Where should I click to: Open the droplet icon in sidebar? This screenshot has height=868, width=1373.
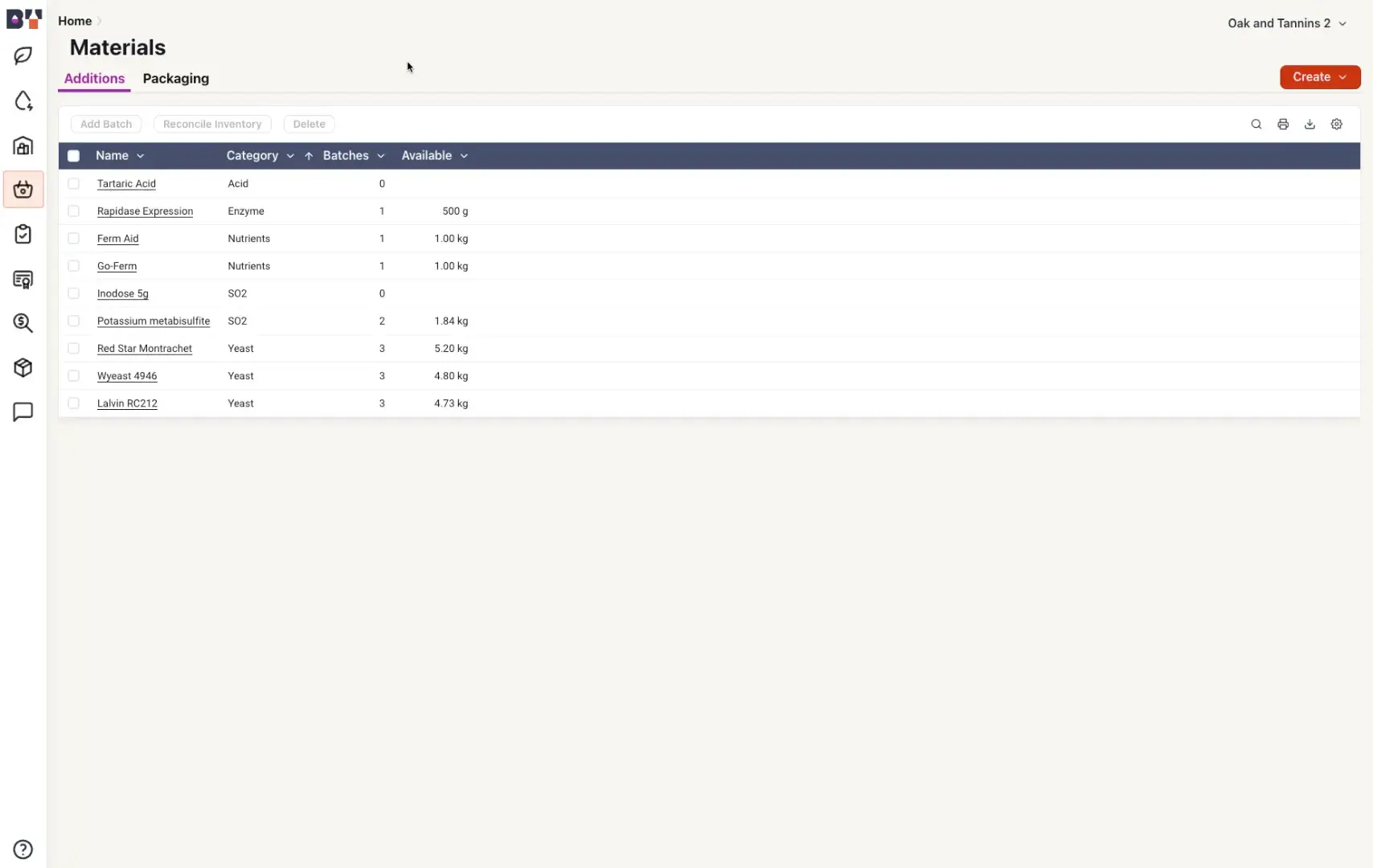pyautogui.click(x=23, y=100)
